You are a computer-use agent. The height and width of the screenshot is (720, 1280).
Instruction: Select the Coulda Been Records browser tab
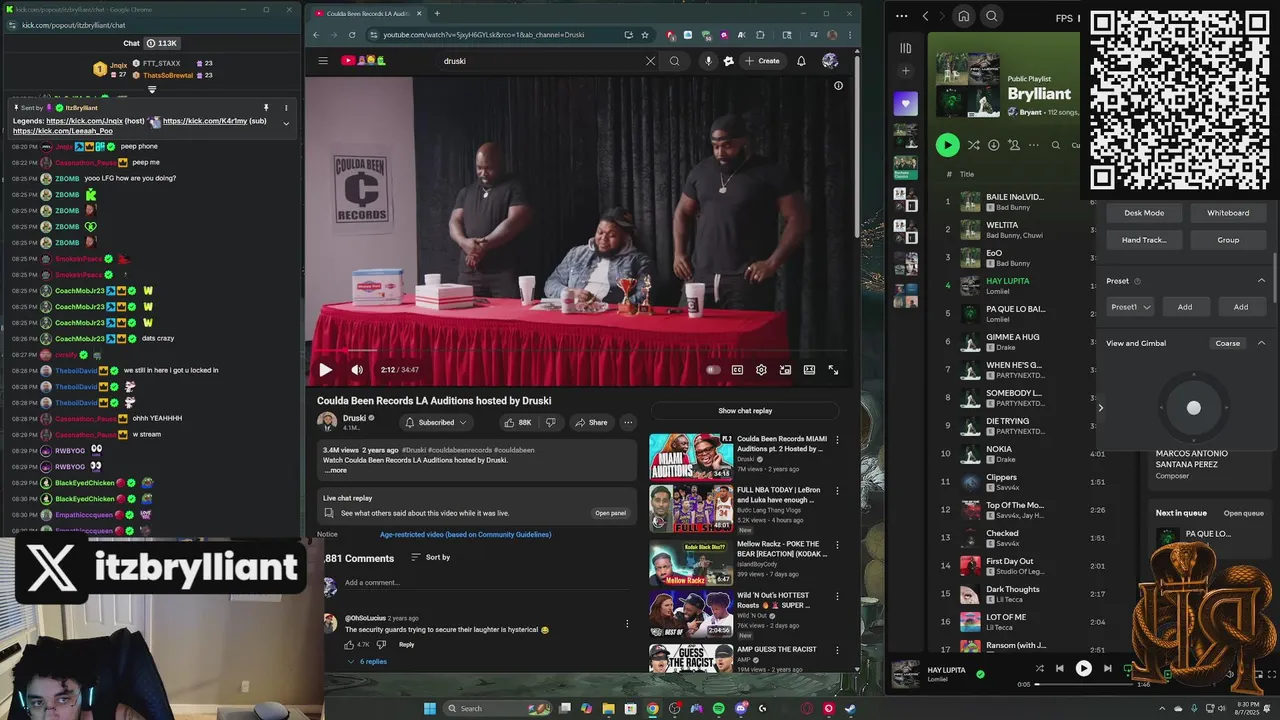368,13
